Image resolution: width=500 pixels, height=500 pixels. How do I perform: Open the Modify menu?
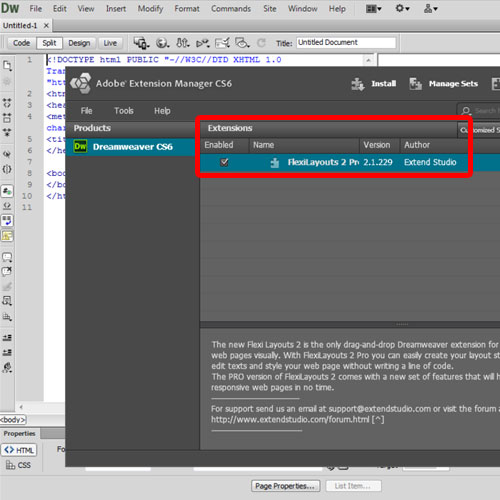point(150,9)
